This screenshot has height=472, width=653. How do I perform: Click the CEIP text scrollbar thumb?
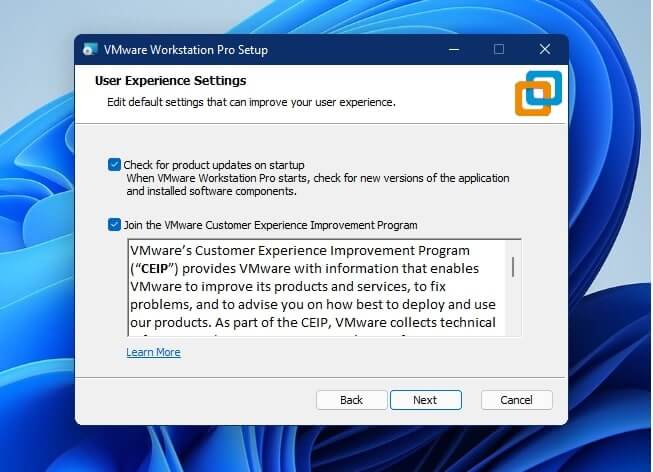(x=513, y=267)
